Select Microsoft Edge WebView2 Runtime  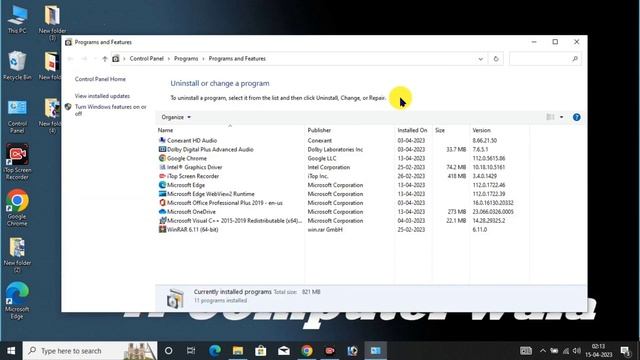(x=211, y=194)
